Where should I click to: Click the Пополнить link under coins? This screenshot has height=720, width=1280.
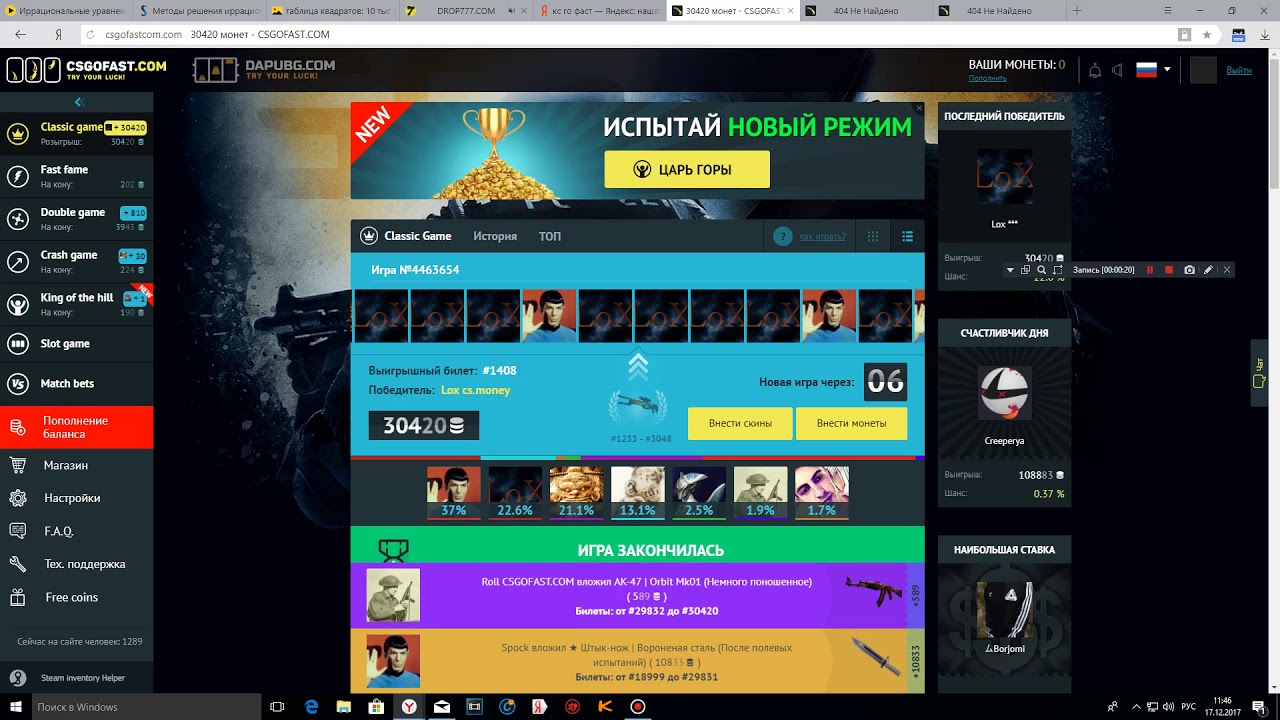pyautogui.click(x=987, y=78)
